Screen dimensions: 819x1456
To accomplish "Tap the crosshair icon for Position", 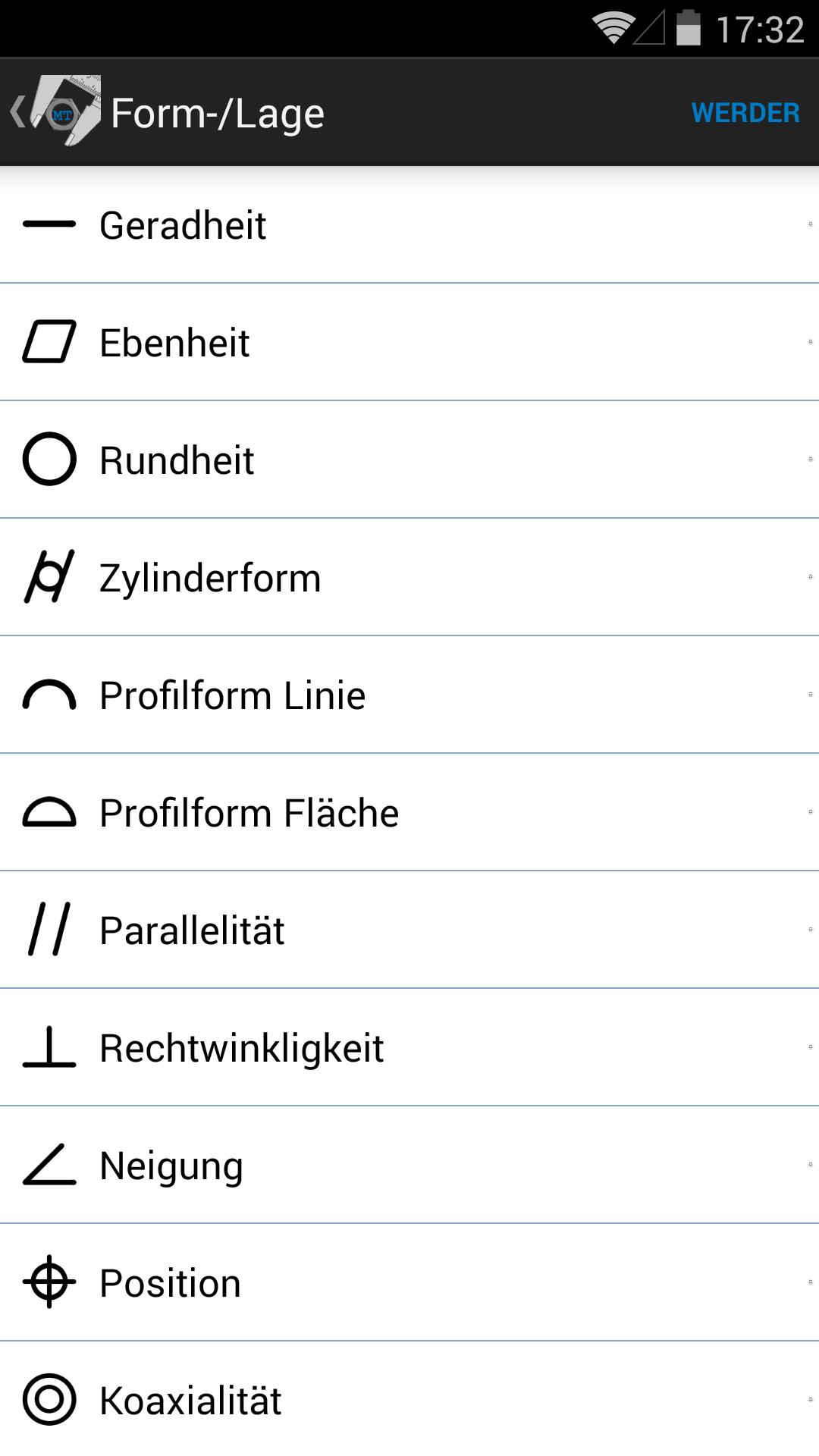I will [49, 1282].
